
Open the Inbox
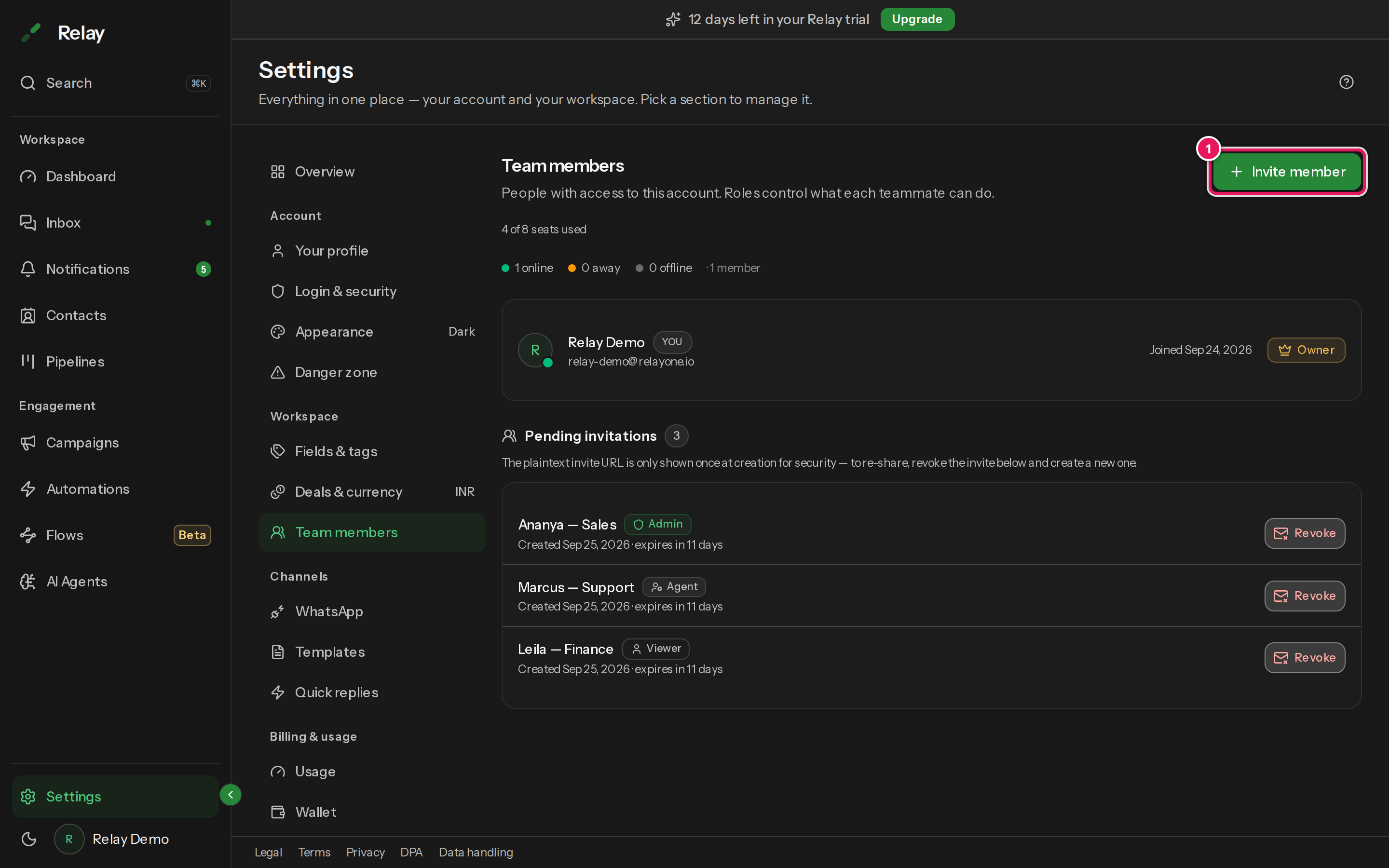pyautogui.click(x=115, y=223)
